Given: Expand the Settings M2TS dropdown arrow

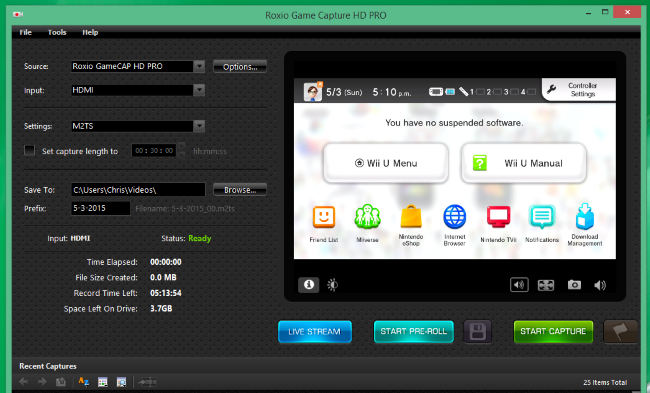Looking at the screenshot, I should click(199, 126).
